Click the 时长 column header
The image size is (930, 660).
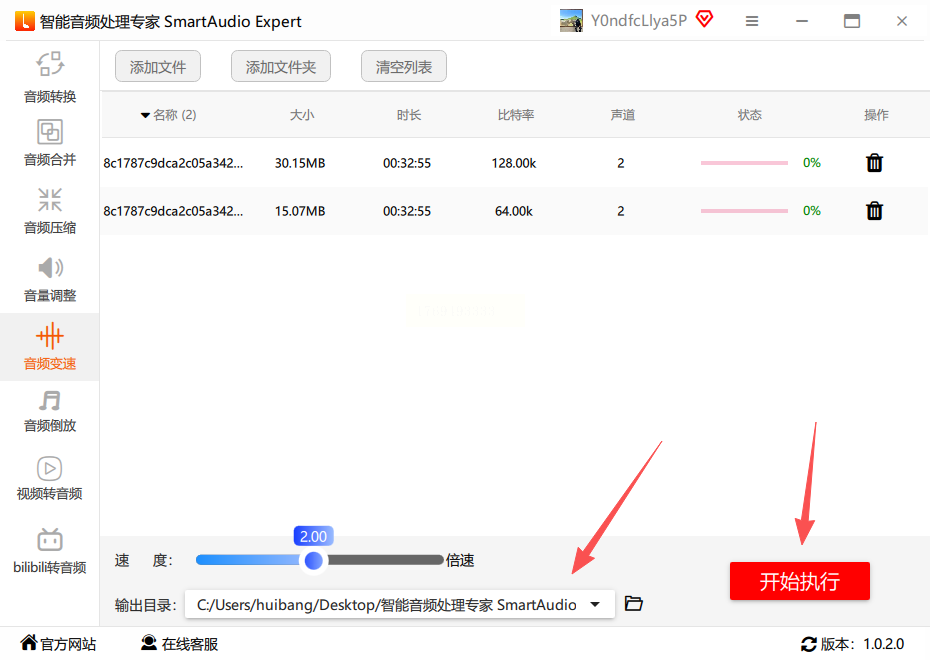(409, 114)
